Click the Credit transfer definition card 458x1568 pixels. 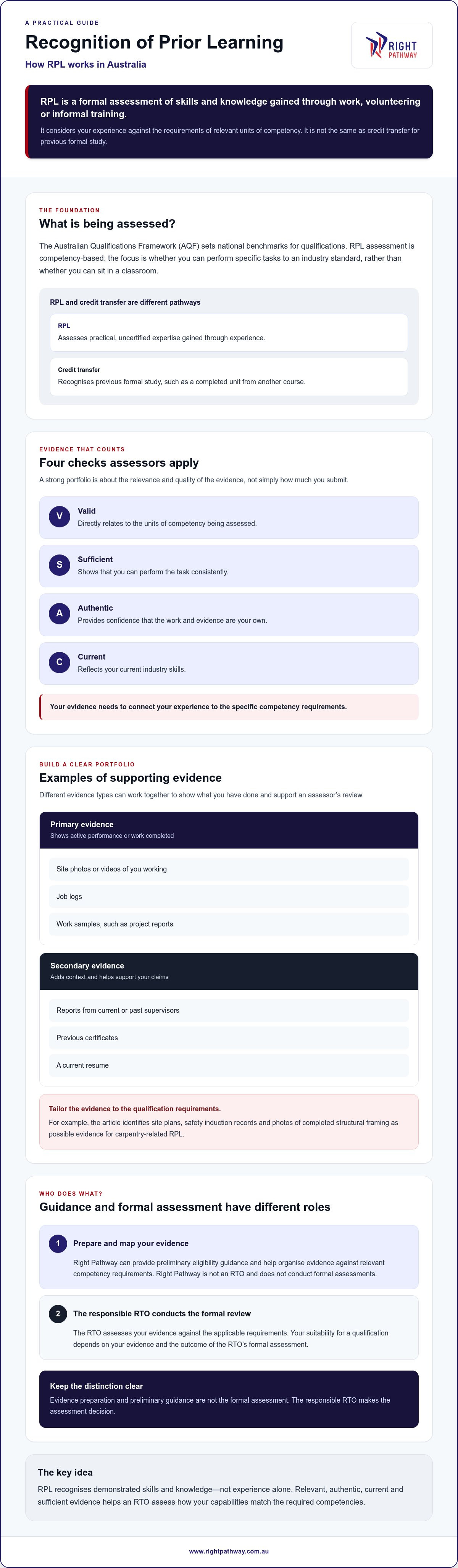point(229,377)
